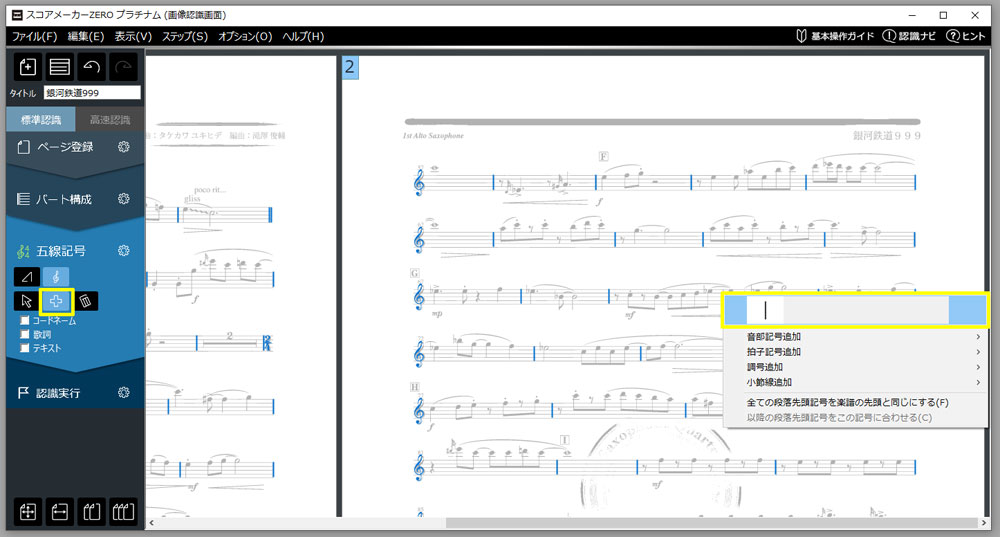This screenshot has width=1000, height=537.
Task: Open 認識実行 settings gear
Action: 124,392
